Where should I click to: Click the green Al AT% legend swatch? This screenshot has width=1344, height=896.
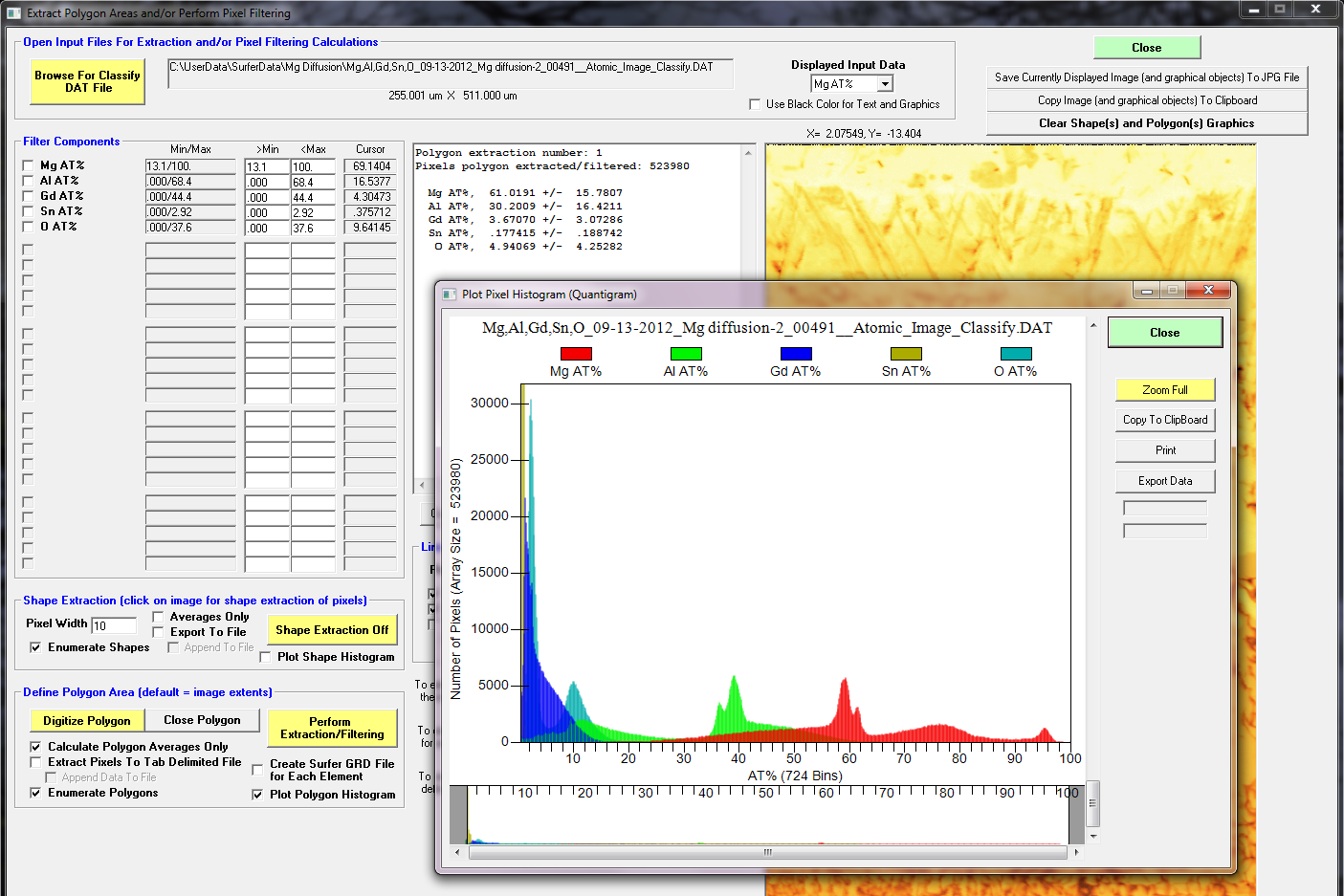[686, 354]
